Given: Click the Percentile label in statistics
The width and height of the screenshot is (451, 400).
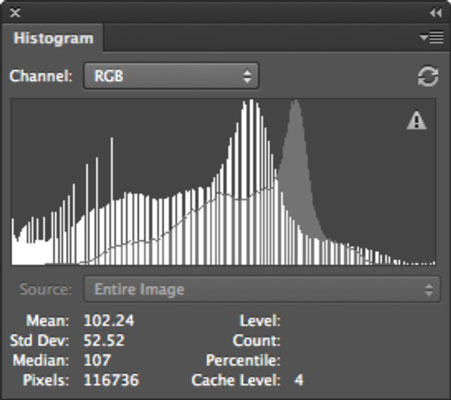Looking at the screenshot, I should [x=243, y=360].
